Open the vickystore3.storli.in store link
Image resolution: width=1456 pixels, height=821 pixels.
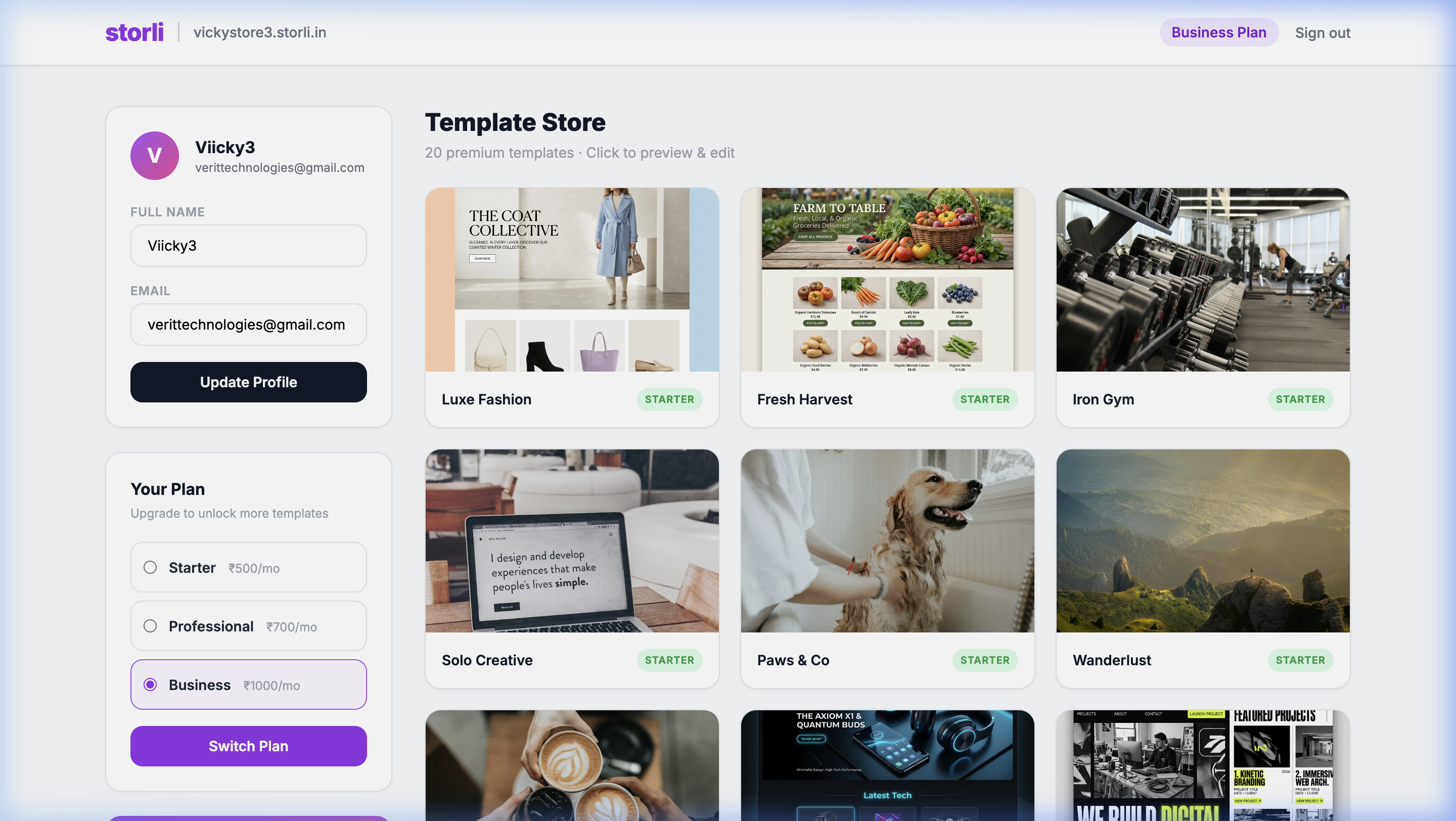260,32
